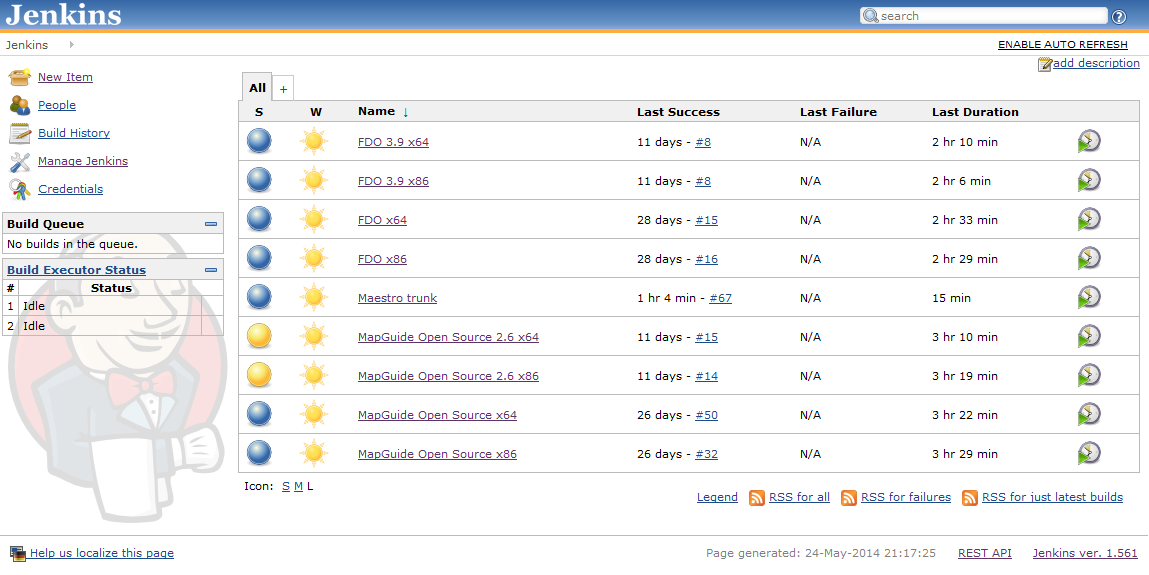
Task: Schedule a build for FDO x86
Action: (1089, 259)
